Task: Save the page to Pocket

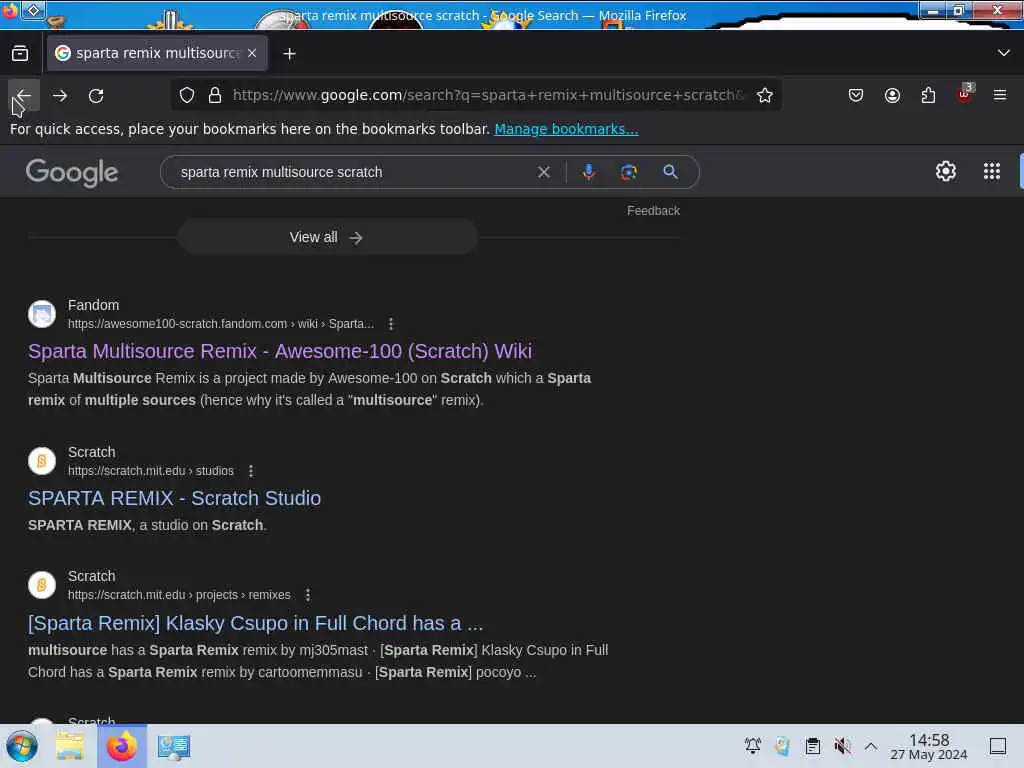Action: [x=856, y=95]
